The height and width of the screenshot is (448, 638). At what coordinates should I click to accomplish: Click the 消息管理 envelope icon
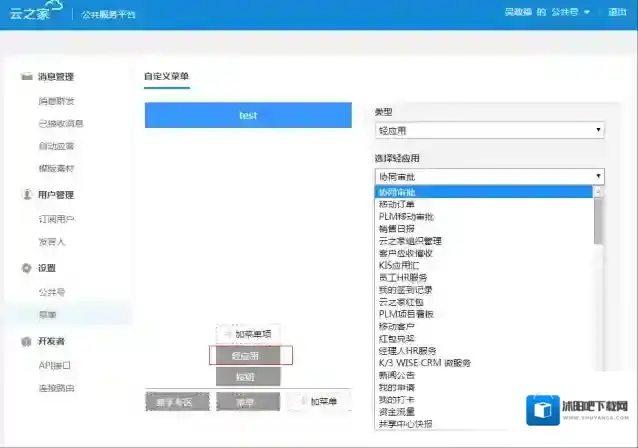point(27,77)
